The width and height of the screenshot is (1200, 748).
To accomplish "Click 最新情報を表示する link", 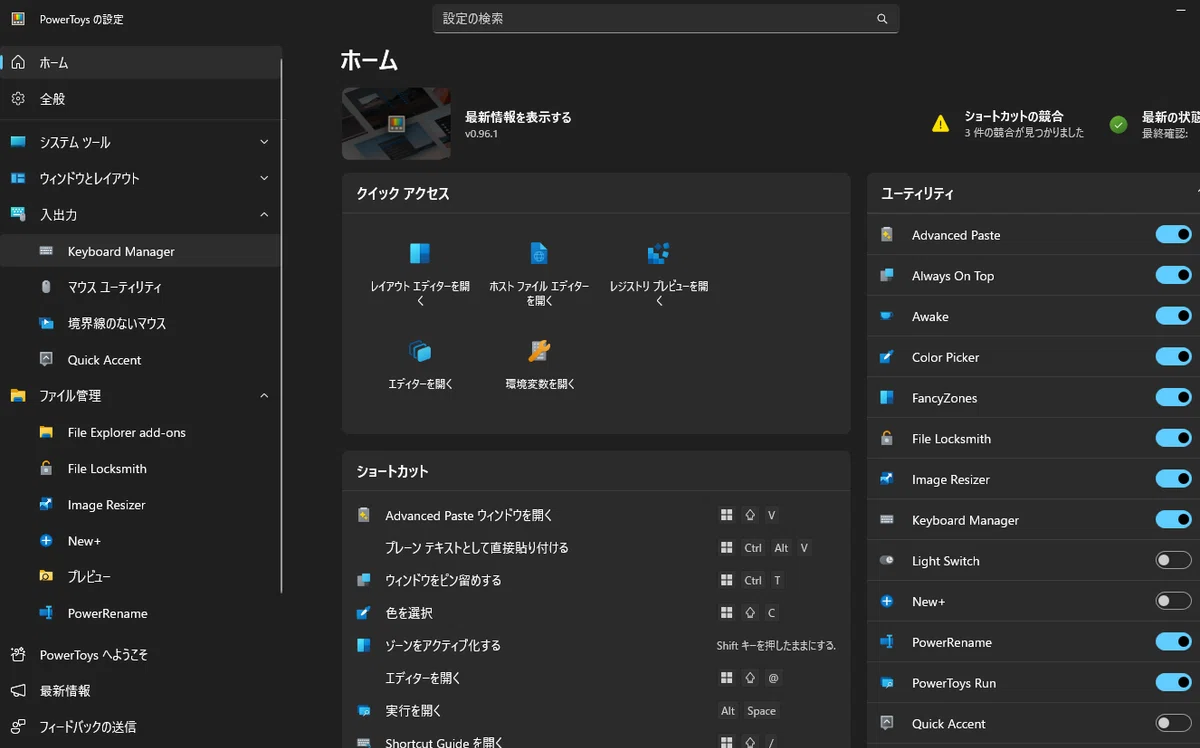I will 518,117.
